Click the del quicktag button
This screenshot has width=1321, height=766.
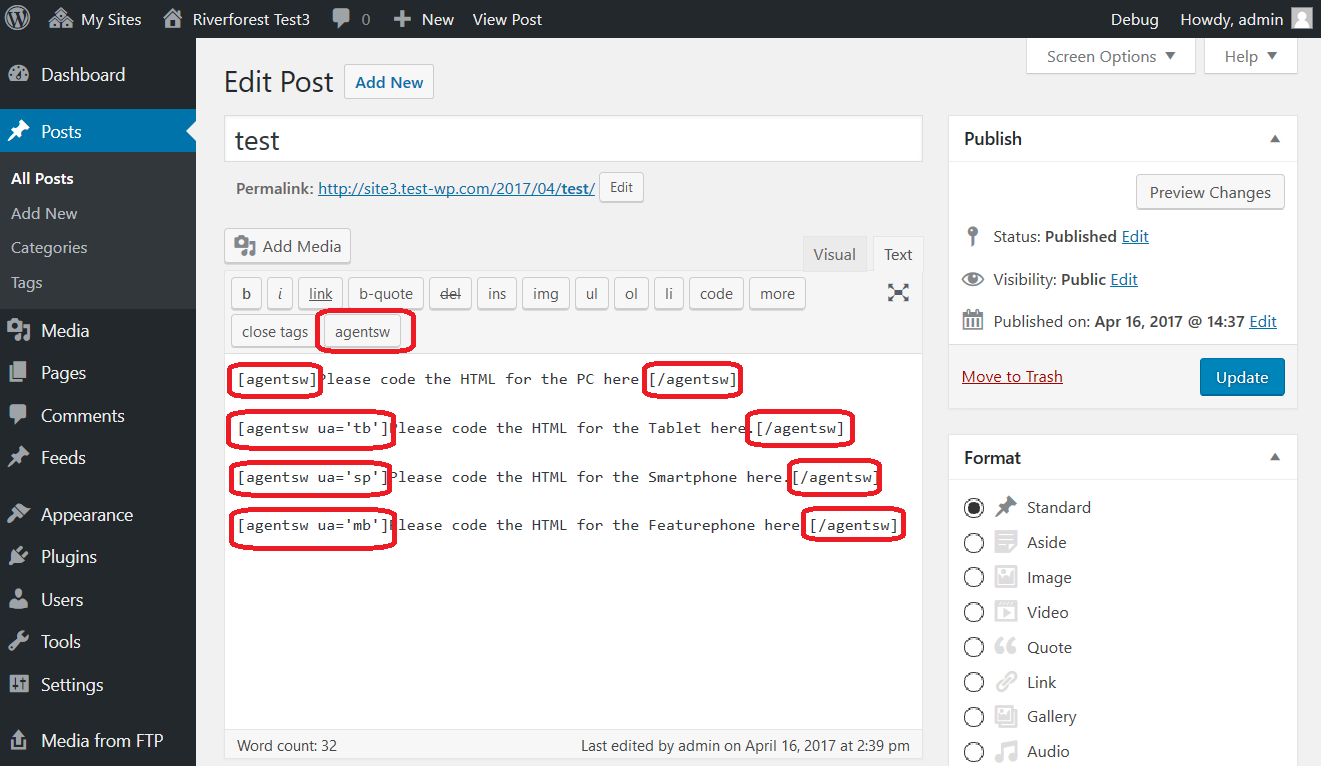tap(450, 294)
